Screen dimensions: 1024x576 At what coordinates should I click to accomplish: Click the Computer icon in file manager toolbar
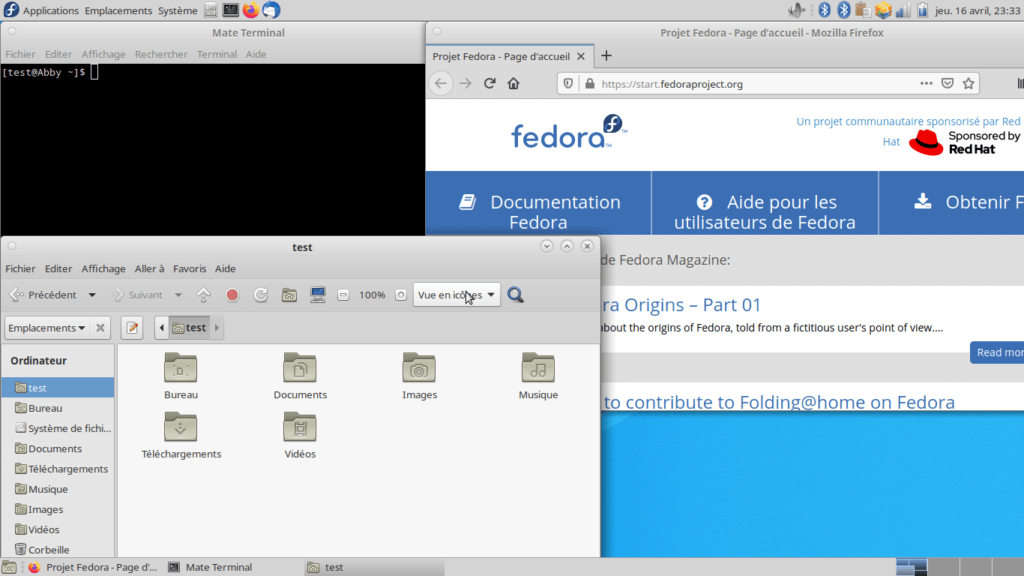point(317,295)
